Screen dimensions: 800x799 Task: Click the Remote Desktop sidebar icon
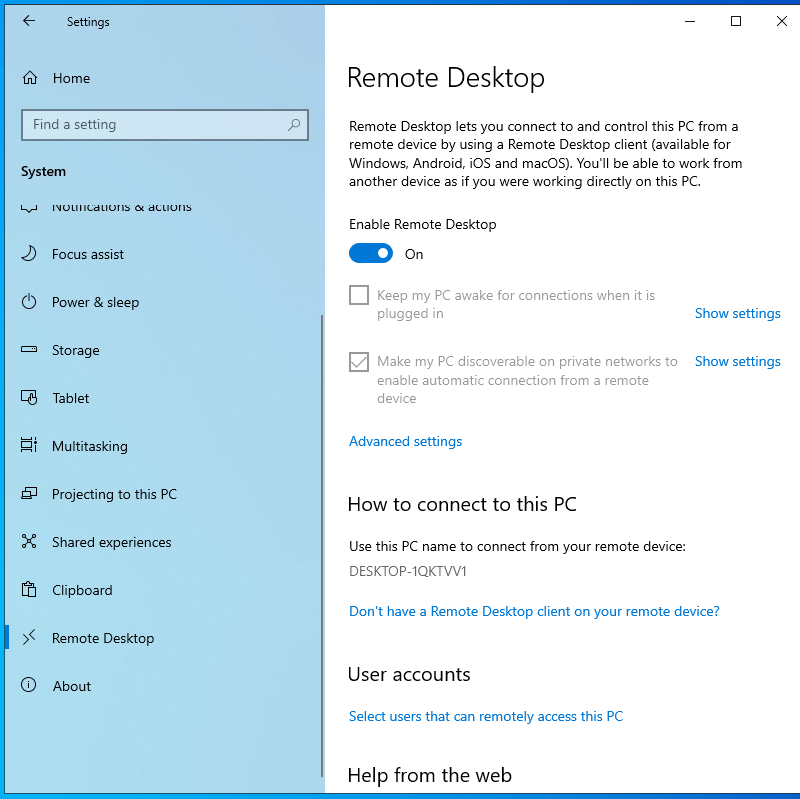[x=29, y=637]
